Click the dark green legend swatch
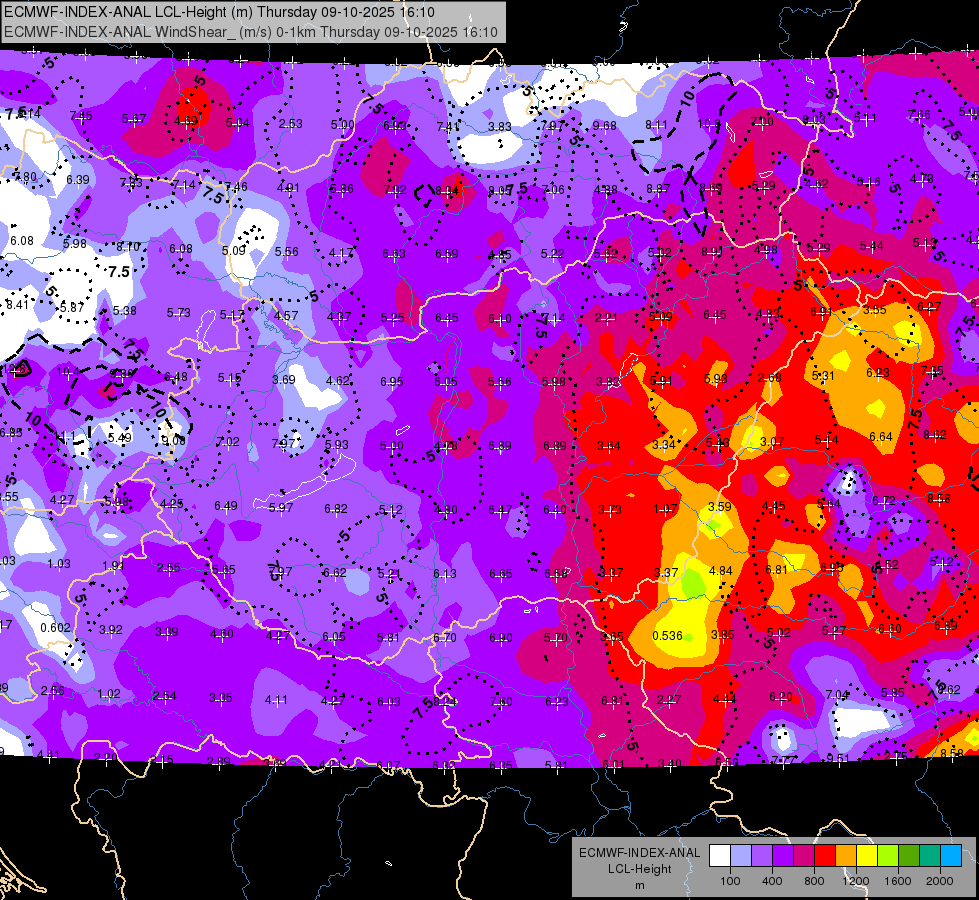 click(x=909, y=855)
